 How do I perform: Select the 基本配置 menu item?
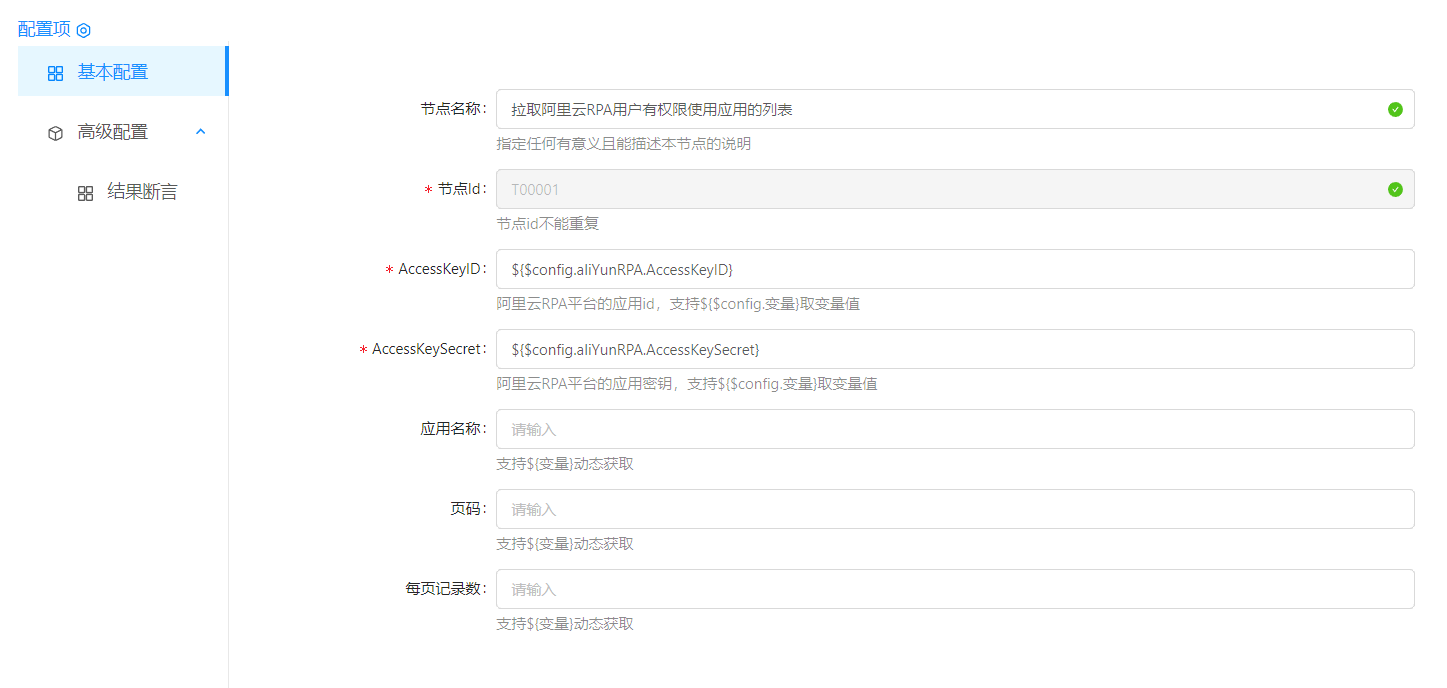click(113, 72)
